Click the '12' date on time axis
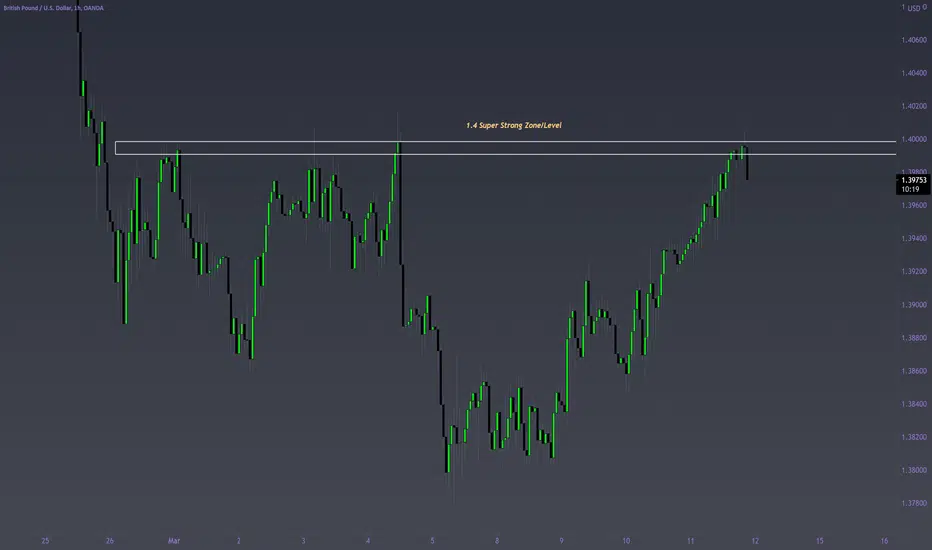932x550 pixels. click(x=755, y=540)
